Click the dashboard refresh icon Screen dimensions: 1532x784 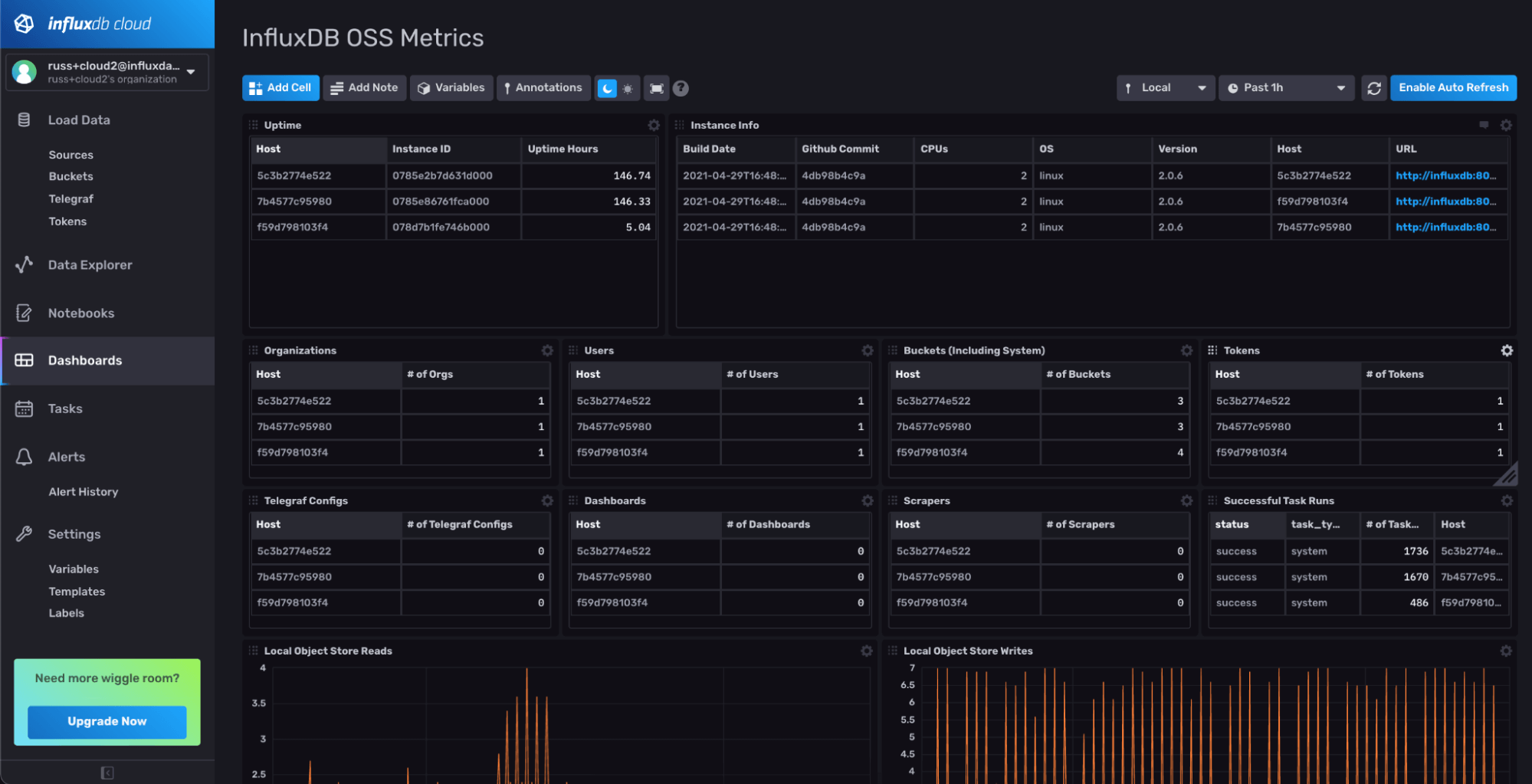[x=1373, y=87]
